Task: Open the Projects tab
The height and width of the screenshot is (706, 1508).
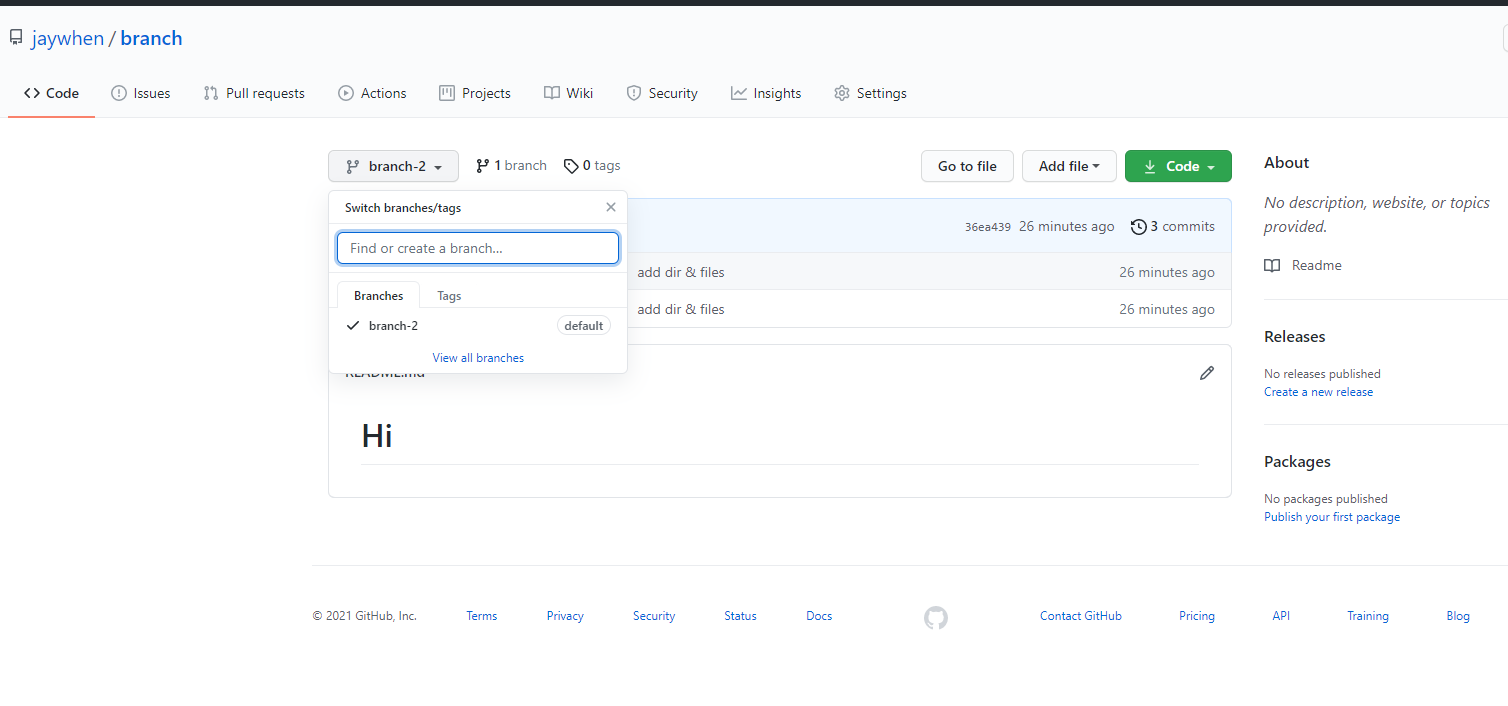Action: [x=475, y=93]
